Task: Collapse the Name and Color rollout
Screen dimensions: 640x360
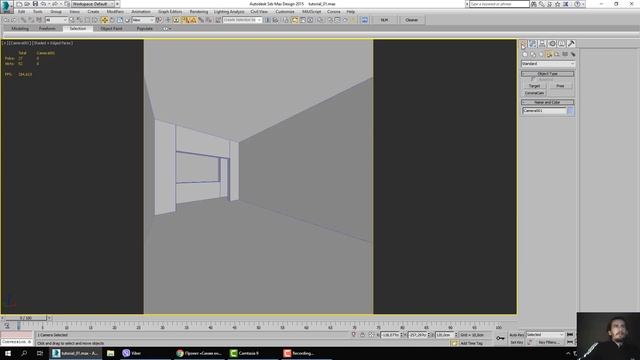Action: tap(548, 102)
